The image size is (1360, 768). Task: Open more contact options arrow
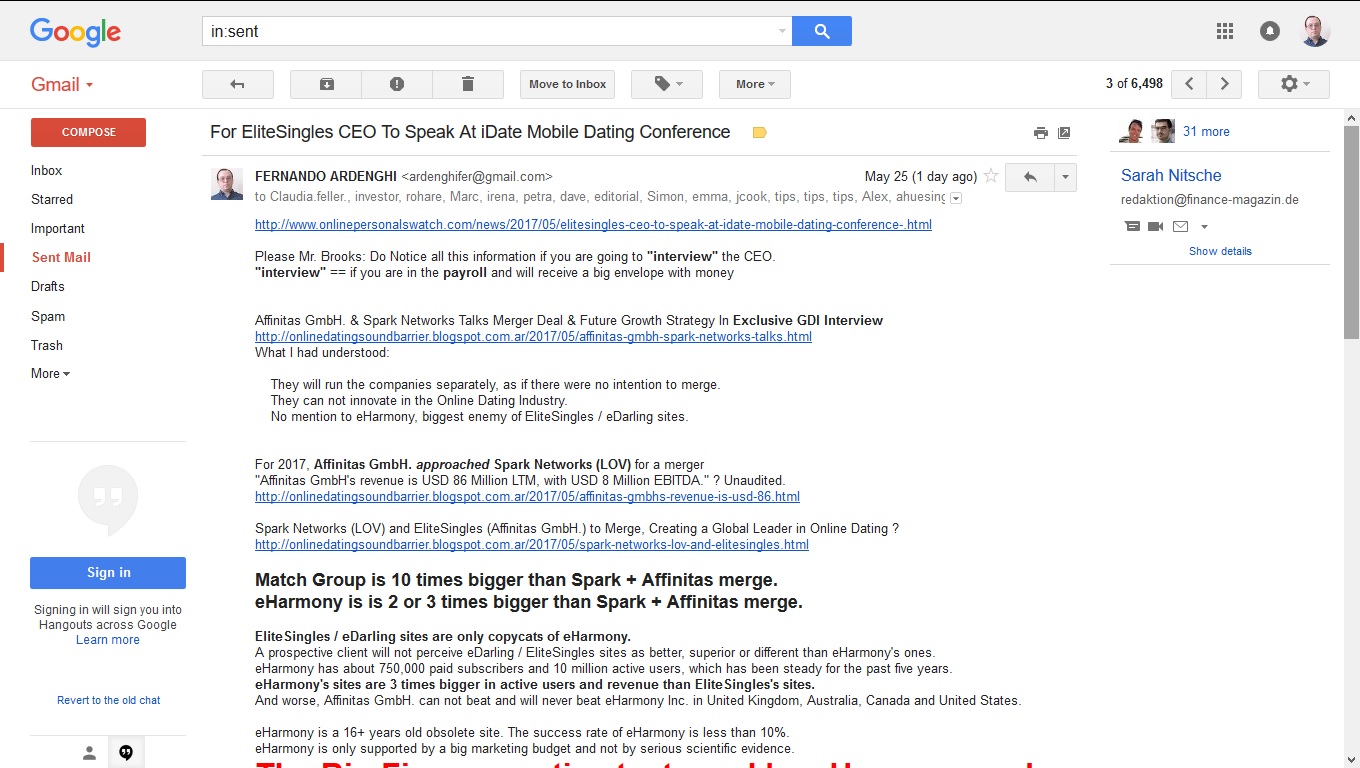click(1204, 227)
